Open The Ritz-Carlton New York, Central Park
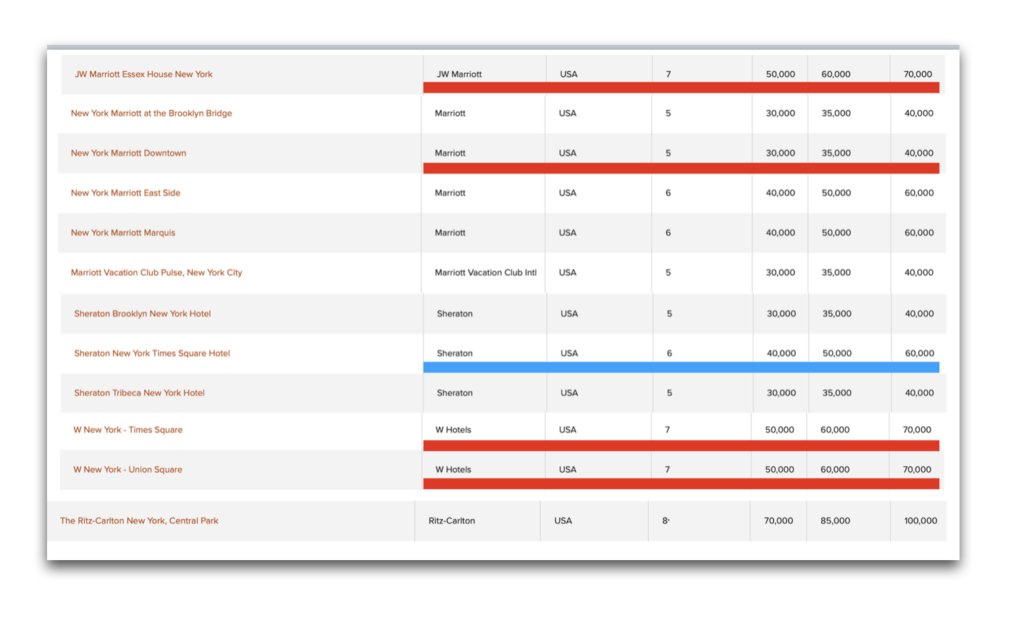This screenshot has width=1024, height=618. click(x=139, y=521)
